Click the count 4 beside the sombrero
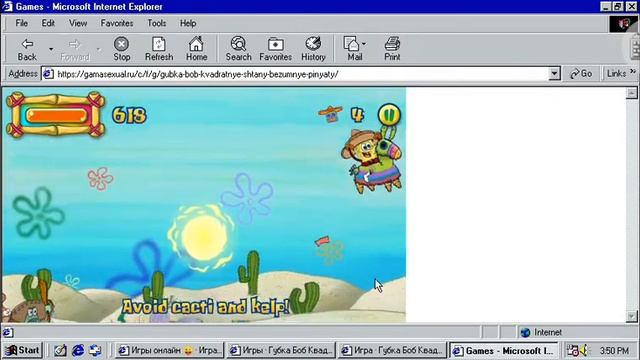The height and width of the screenshot is (360, 640). [x=357, y=115]
